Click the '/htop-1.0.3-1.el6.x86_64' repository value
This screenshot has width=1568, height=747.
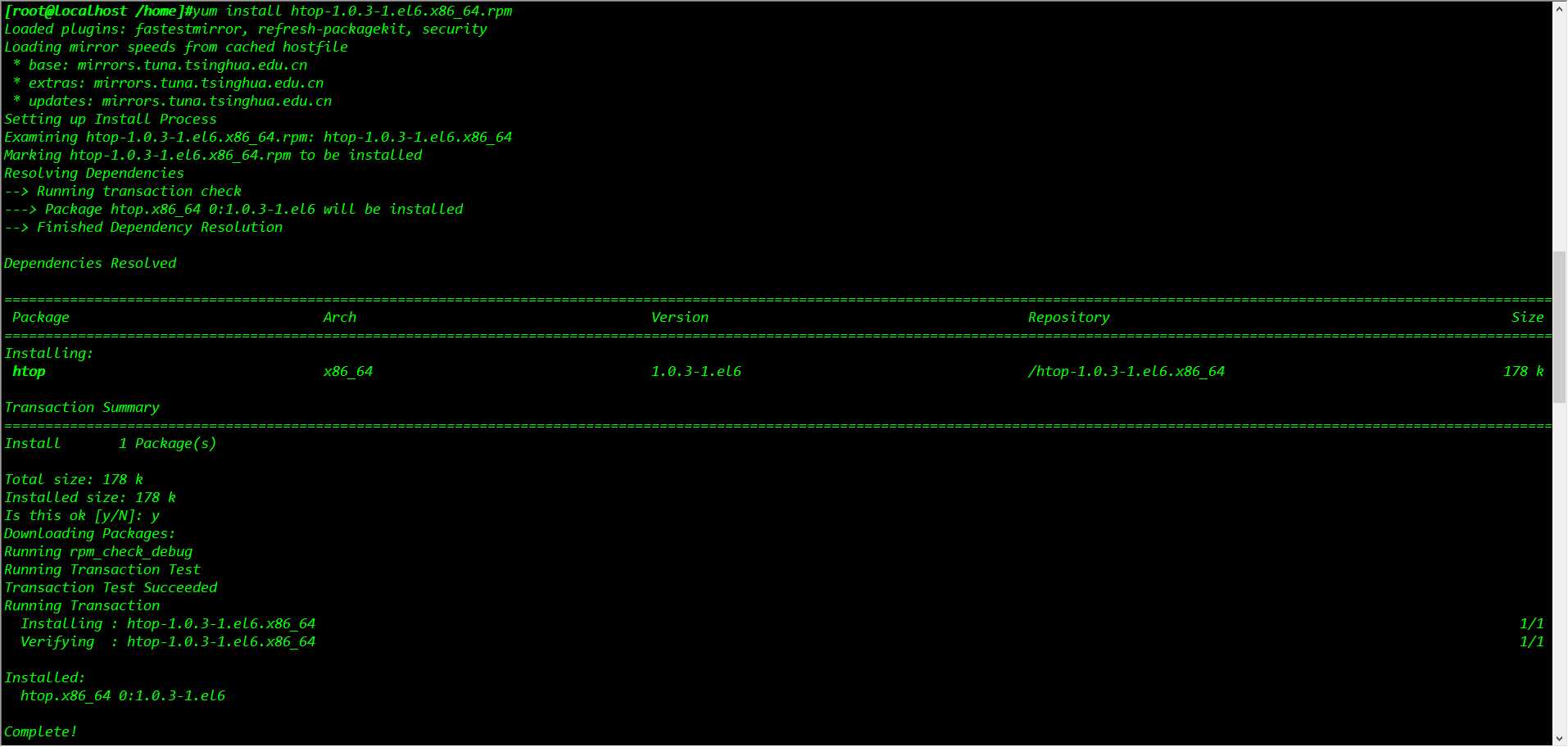[x=1126, y=371]
